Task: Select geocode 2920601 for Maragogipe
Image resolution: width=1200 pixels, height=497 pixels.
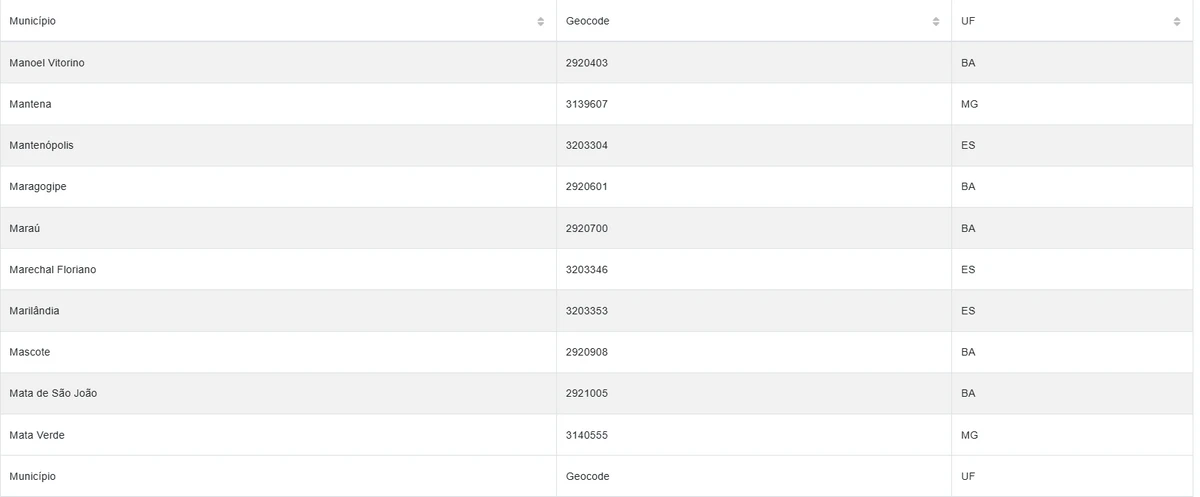Action: (x=587, y=187)
